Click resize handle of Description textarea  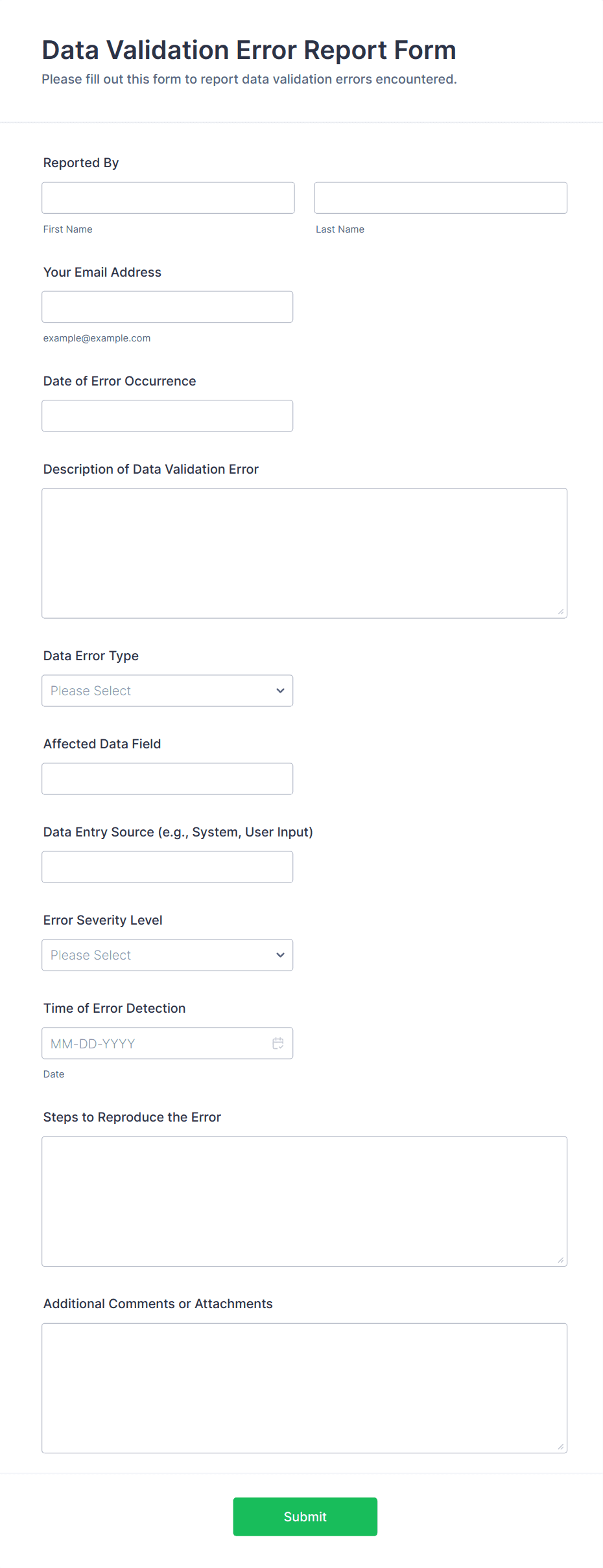(x=560, y=612)
